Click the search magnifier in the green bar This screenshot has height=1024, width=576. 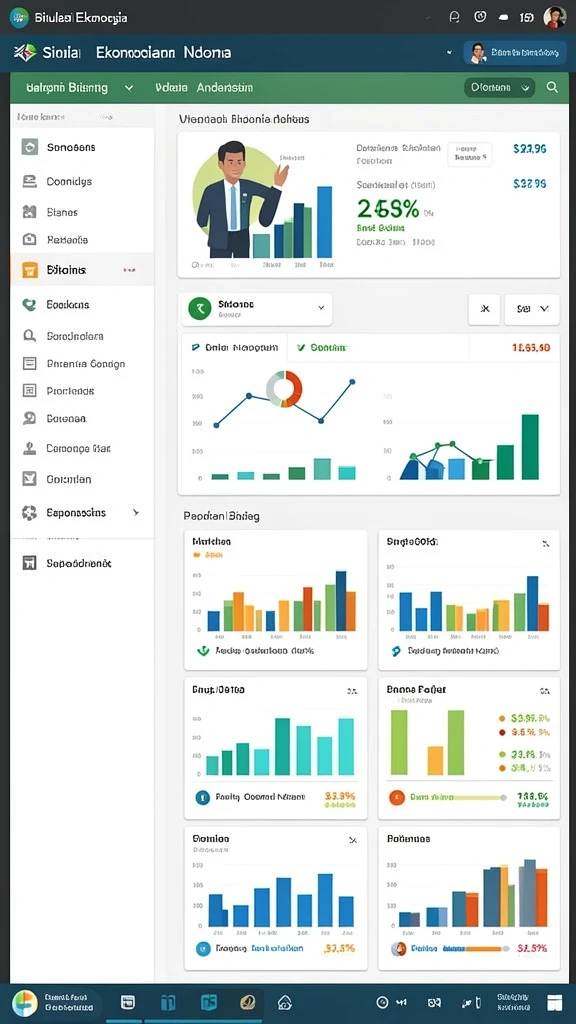click(x=552, y=87)
